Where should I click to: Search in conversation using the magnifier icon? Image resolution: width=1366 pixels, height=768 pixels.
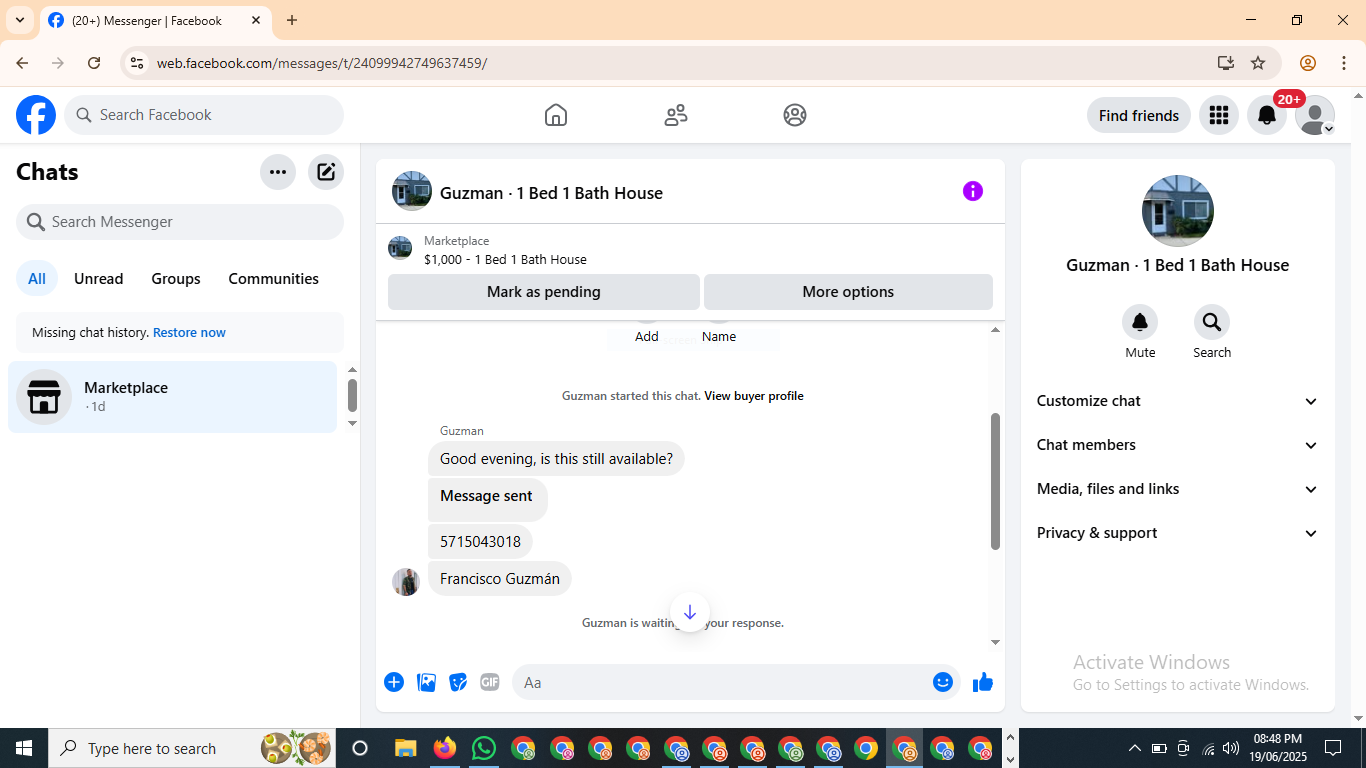point(1212,322)
